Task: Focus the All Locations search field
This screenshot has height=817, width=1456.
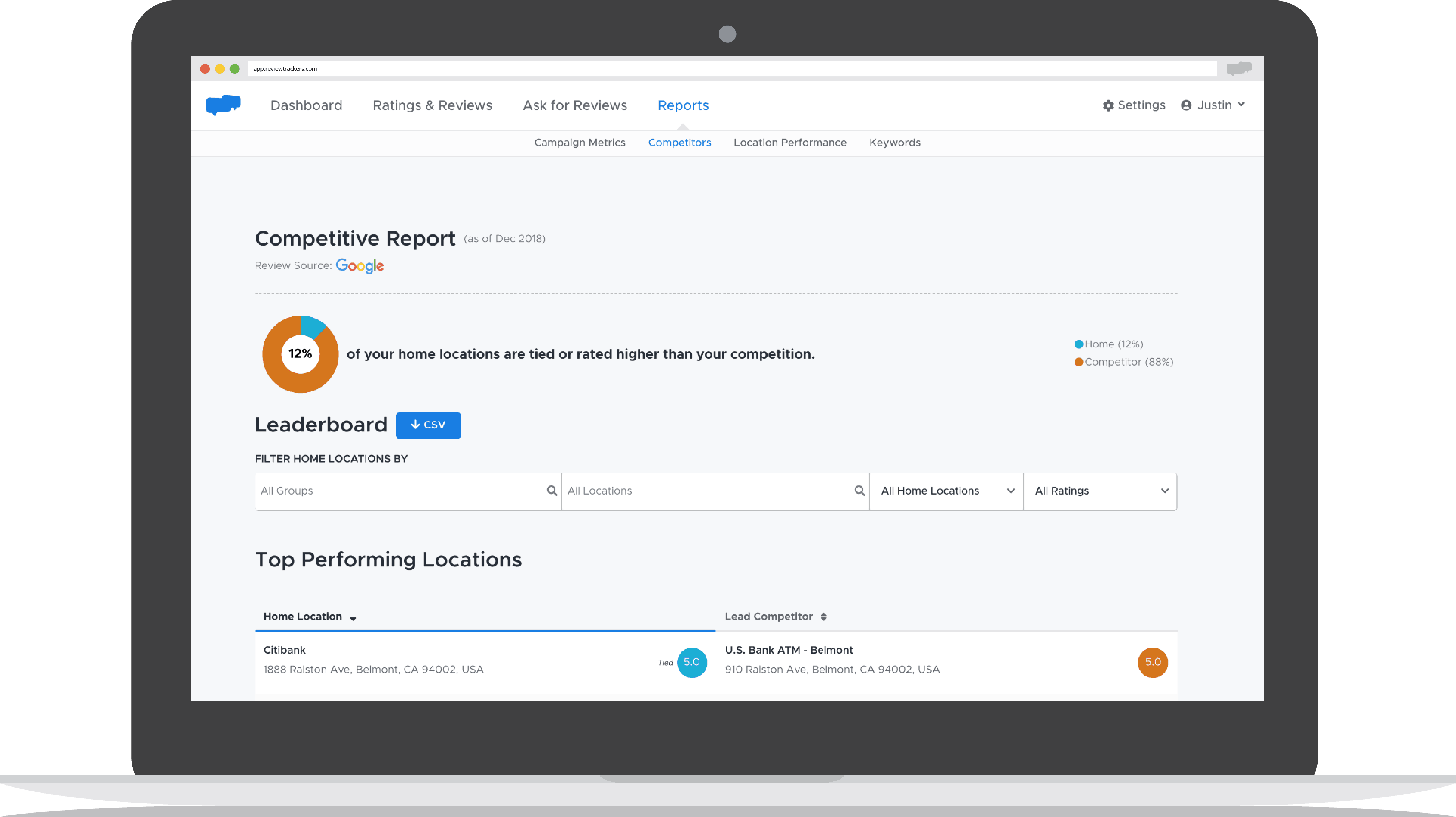Action: (716, 491)
